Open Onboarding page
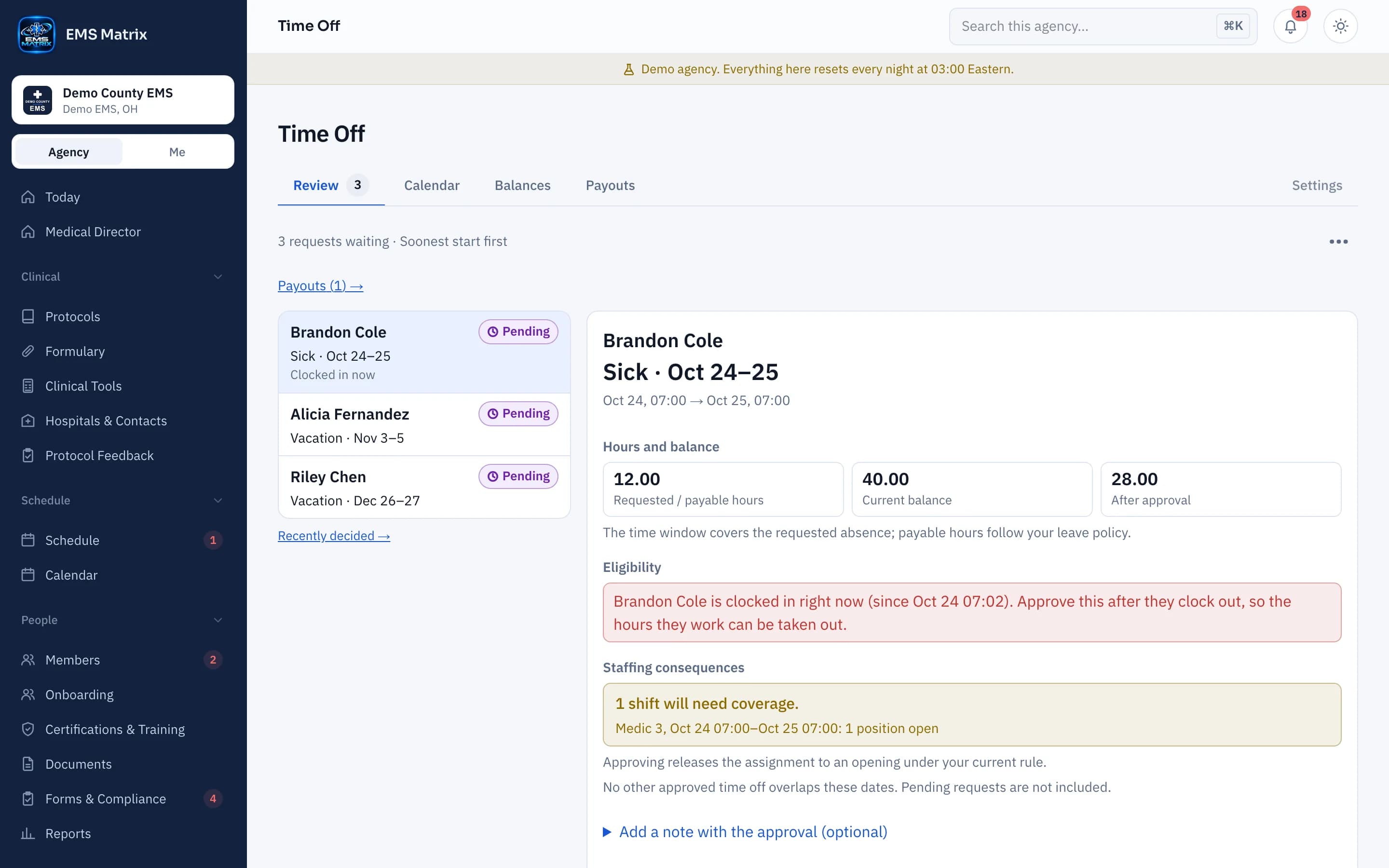Screen dimensions: 1389x868 point(123,694)
